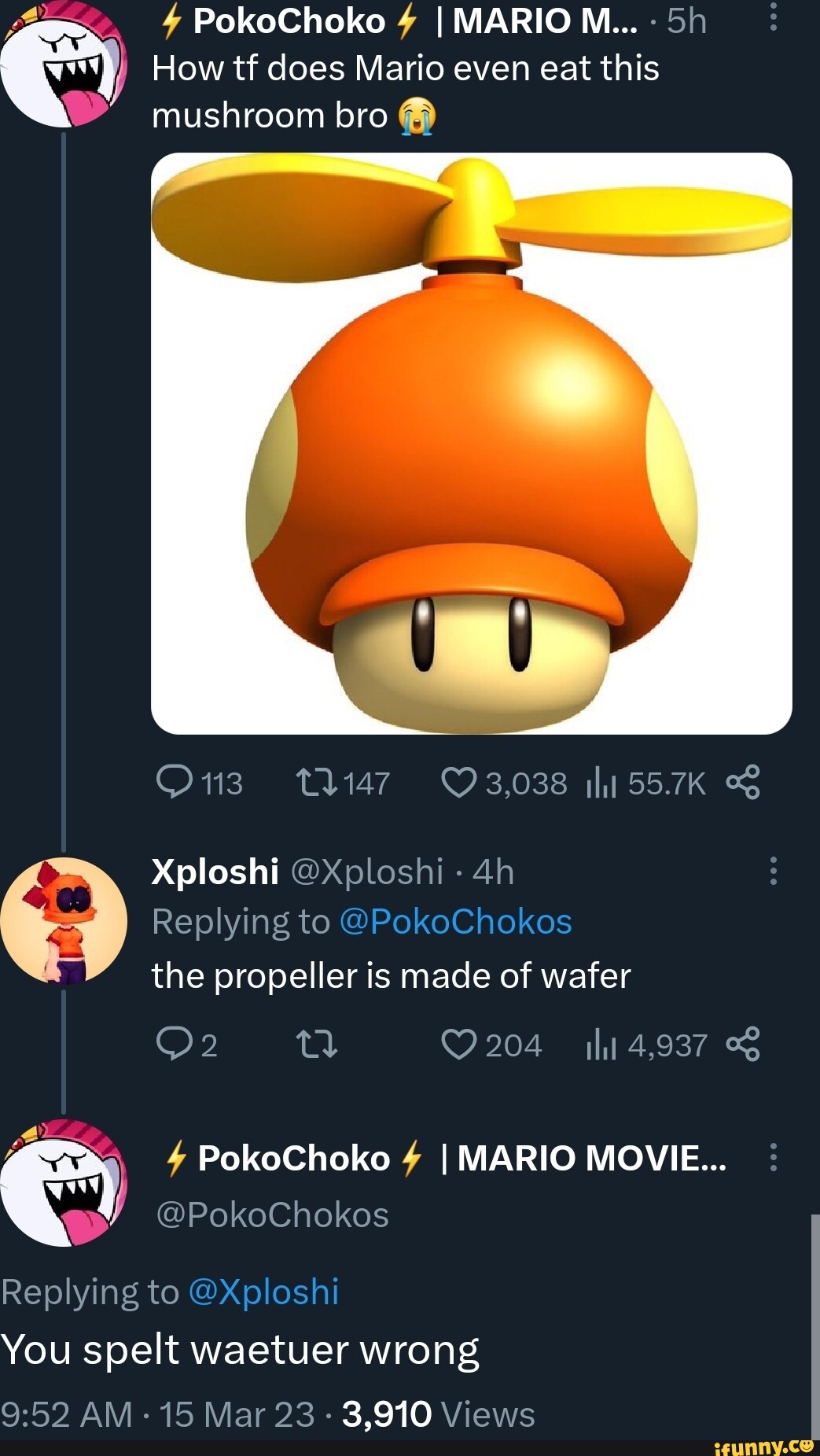820x1456 pixels.
Task: View the propeller mushroom image
Action: click(470, 444)
